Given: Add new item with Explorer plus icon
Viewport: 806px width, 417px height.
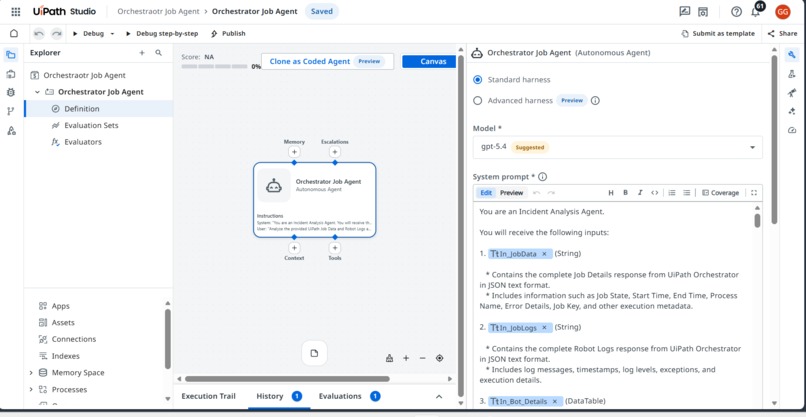Looking at the screenshot, I should (142, 52).
